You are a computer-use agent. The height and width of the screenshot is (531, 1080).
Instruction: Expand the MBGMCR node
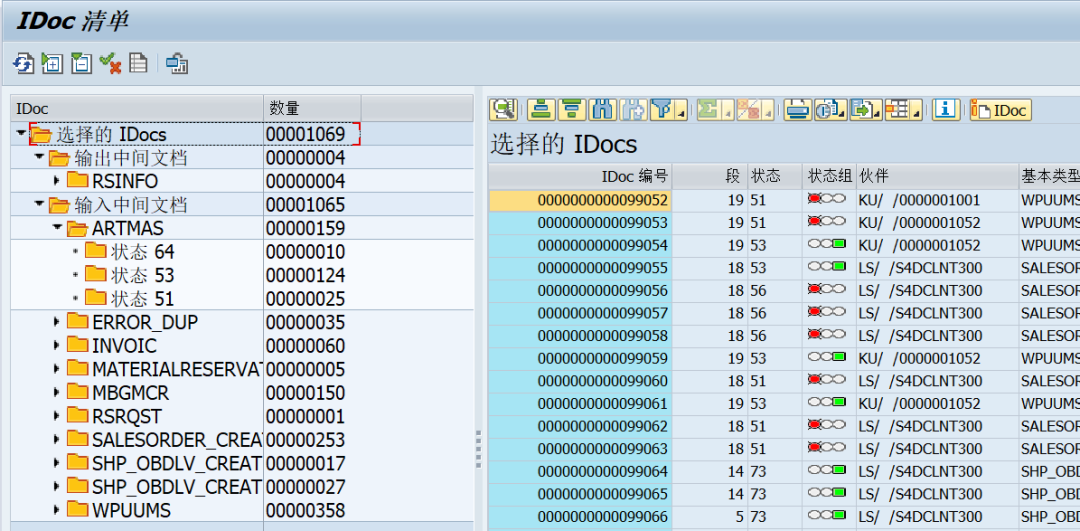click(57, 393)
